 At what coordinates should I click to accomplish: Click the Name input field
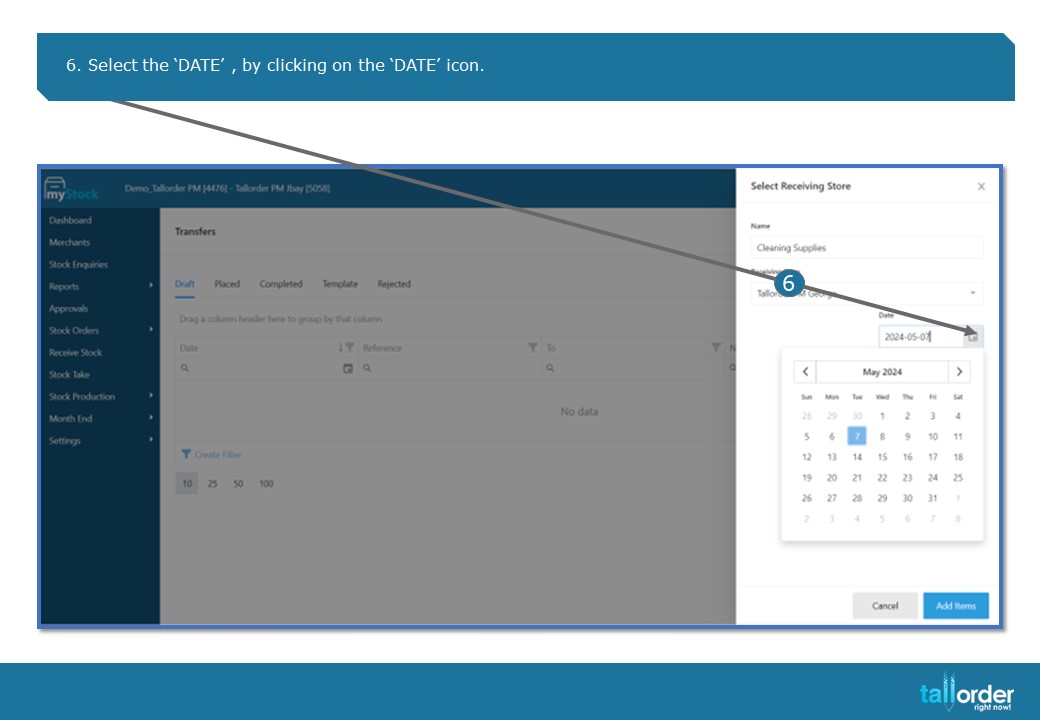click(x=867, y=247)
